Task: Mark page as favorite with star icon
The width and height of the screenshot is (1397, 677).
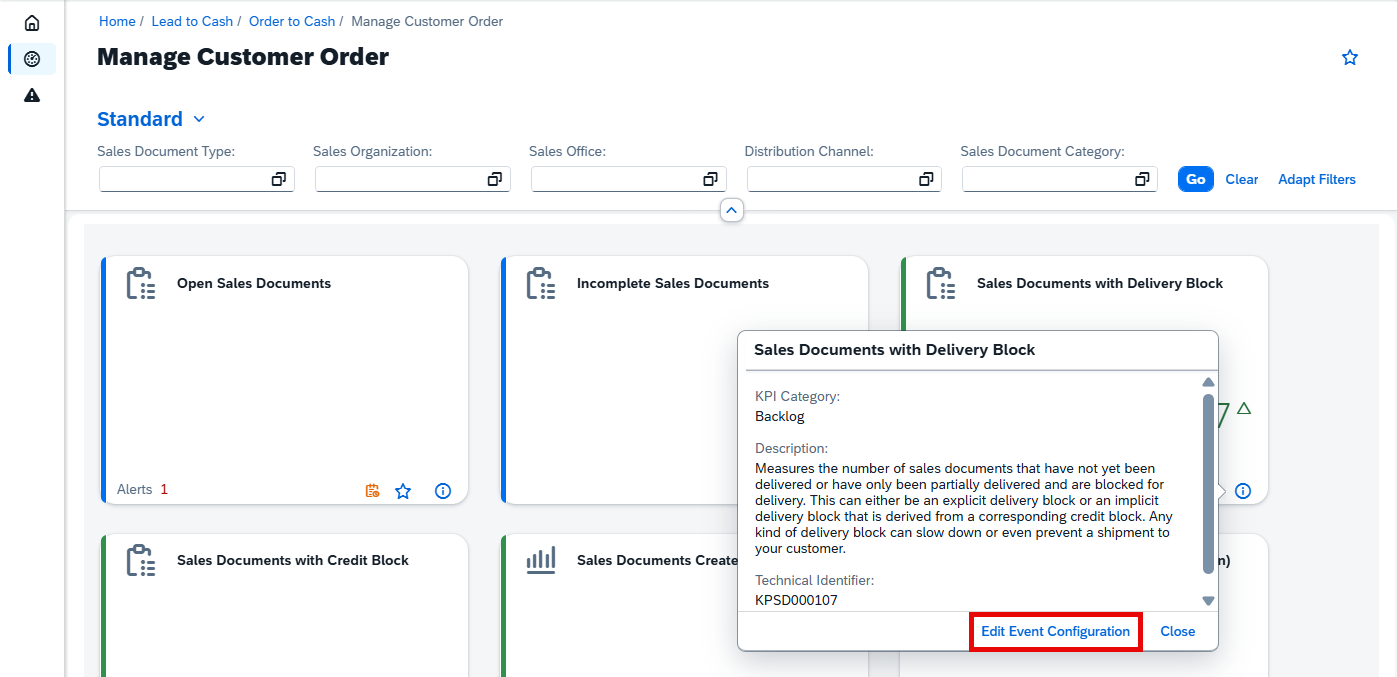Action: [x=1350, y=58]
